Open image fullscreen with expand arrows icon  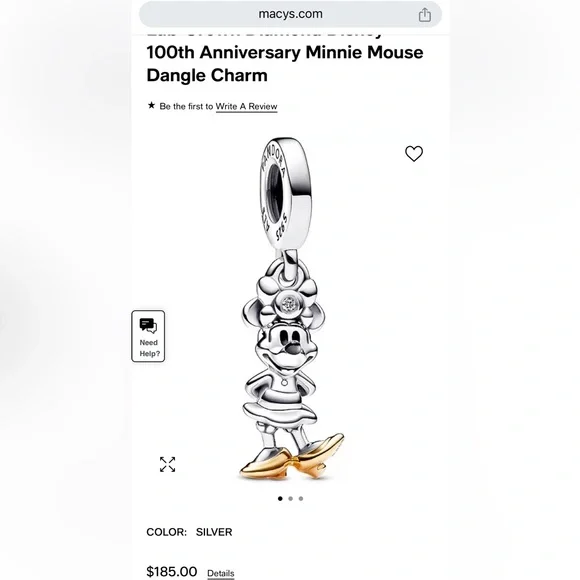pos(168,464)
